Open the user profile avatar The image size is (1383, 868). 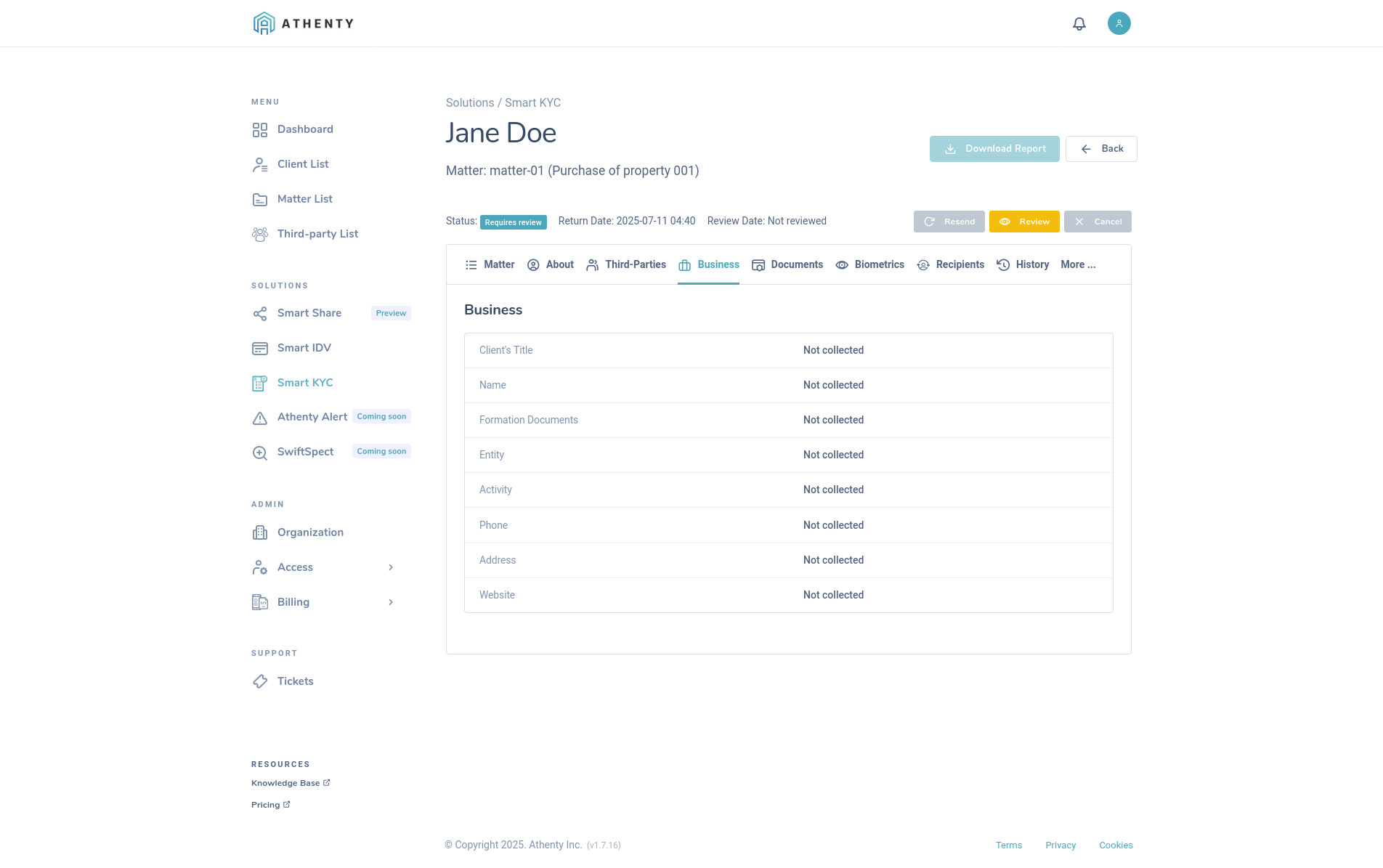coord(1119,23)
